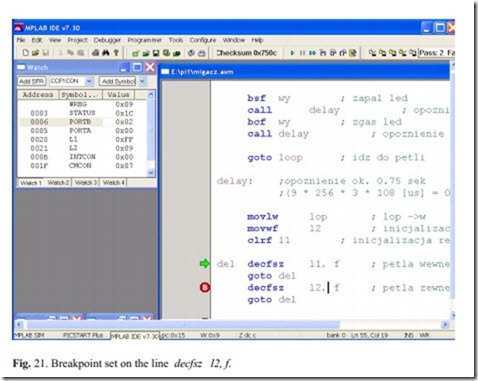
Task: Click the horizontal scrollbar thumb
Action: pyautogui.click(x=183, y=324)
